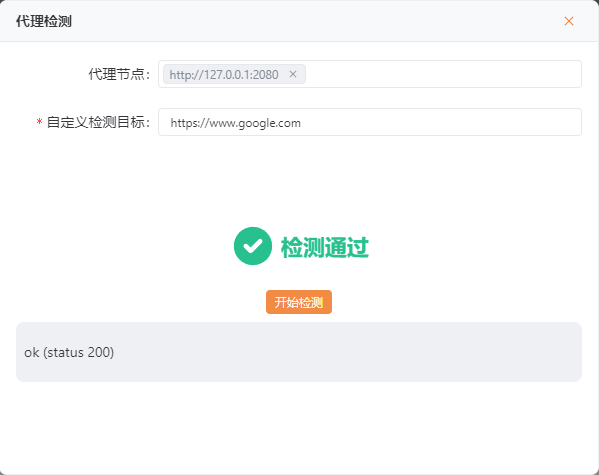Click empty space right of proxy tag
Screen dimensions: 599x475
[x=443, y=74]
